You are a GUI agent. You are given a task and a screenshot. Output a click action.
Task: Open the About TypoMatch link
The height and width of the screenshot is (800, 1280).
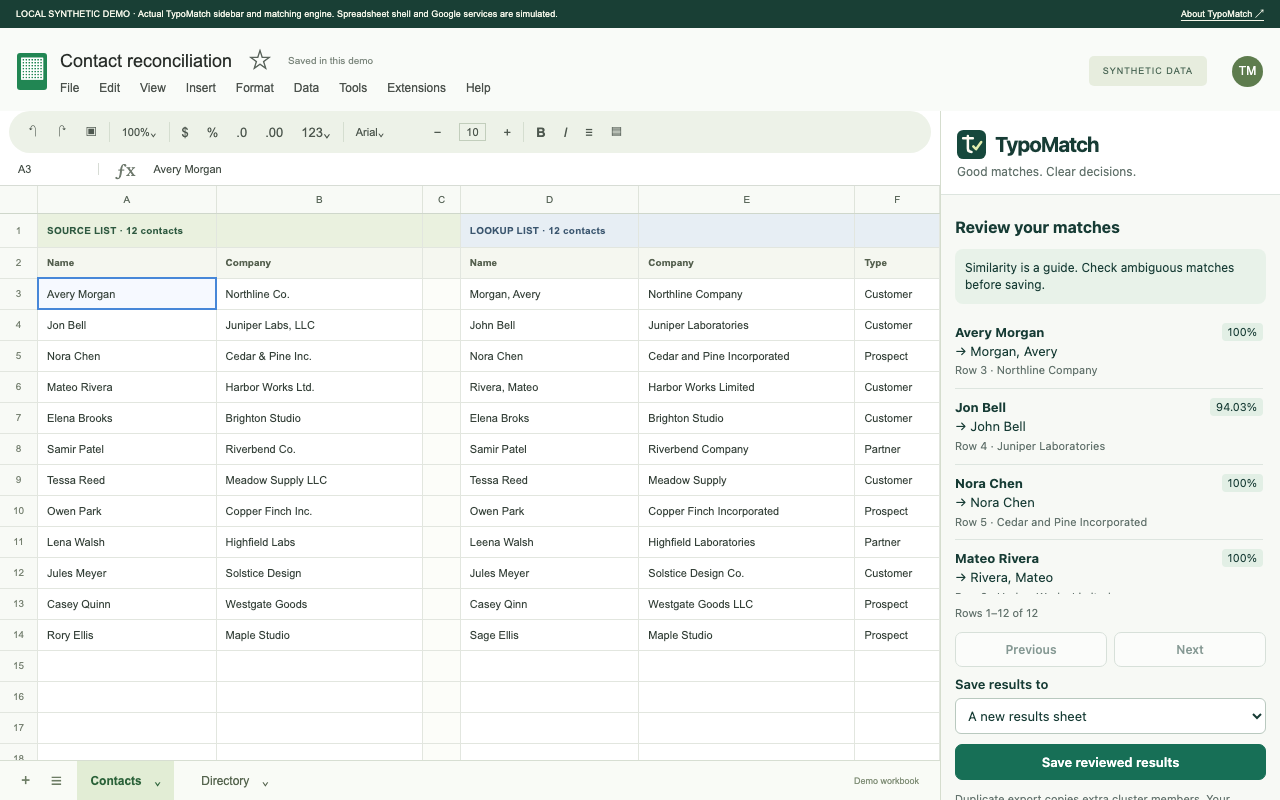pyautogui.click(x=1222, y=14)
